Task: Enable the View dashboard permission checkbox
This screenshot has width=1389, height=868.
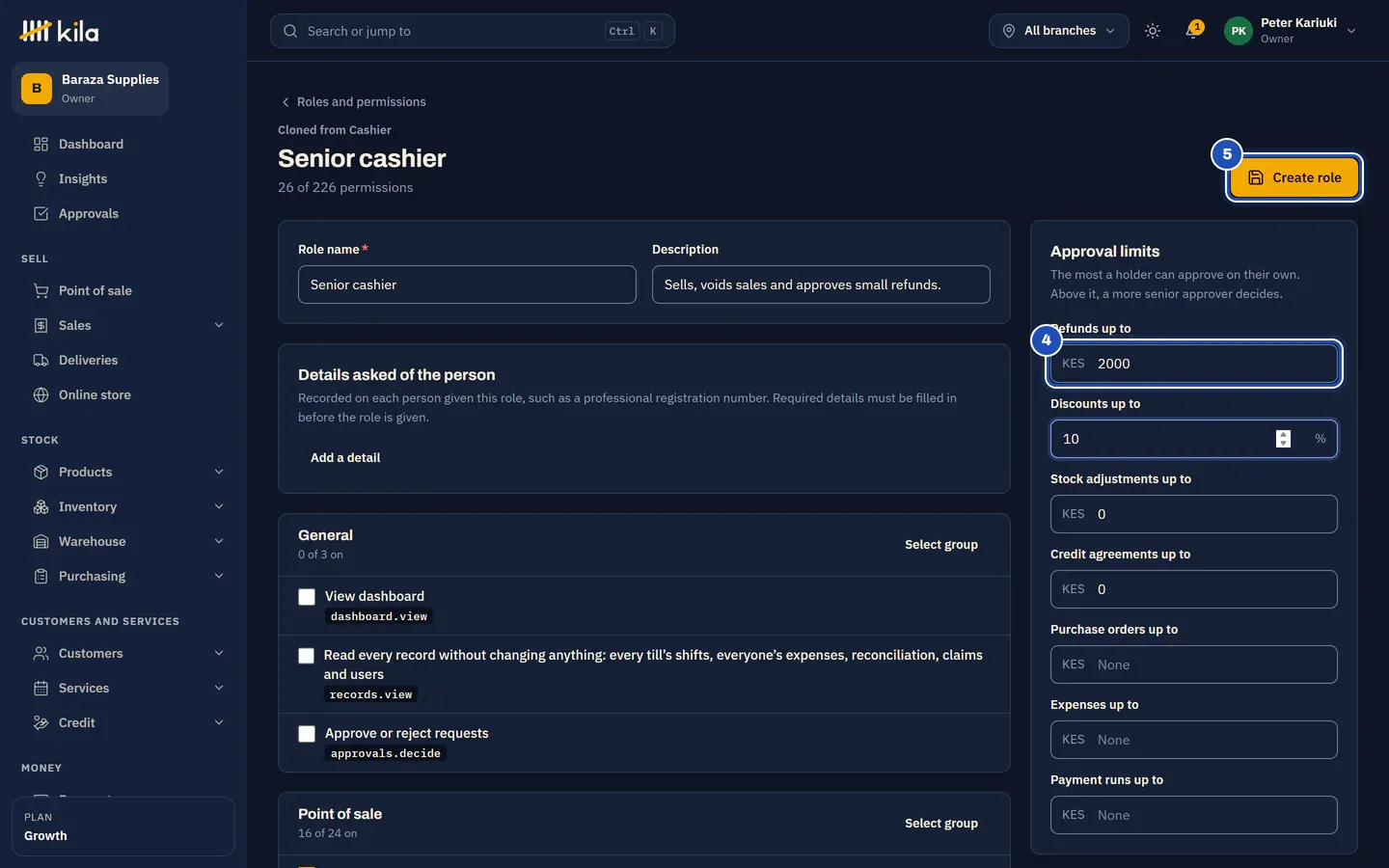Action: point(307,597)
